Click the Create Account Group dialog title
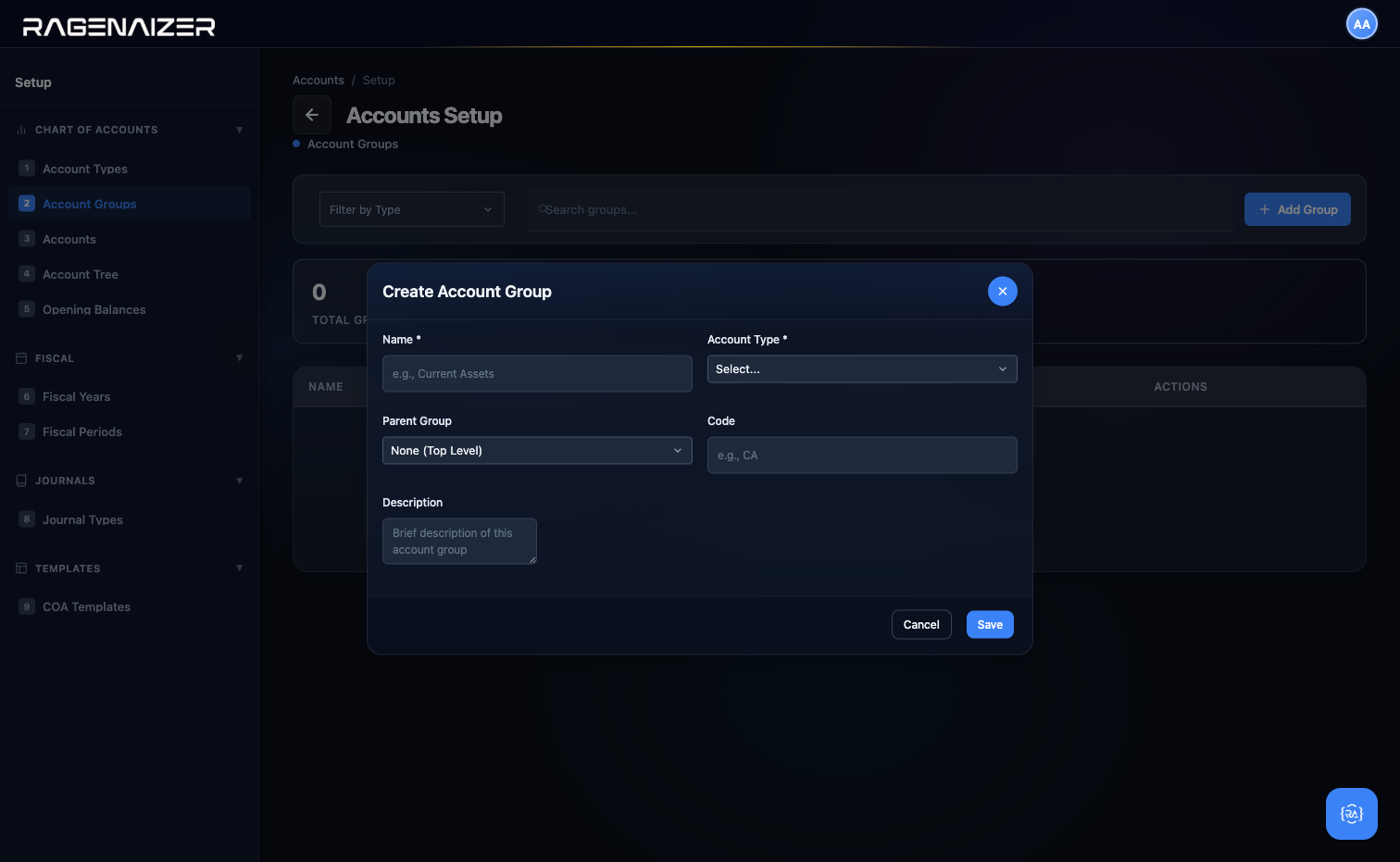1400x862 pixels. pos(467,292)
